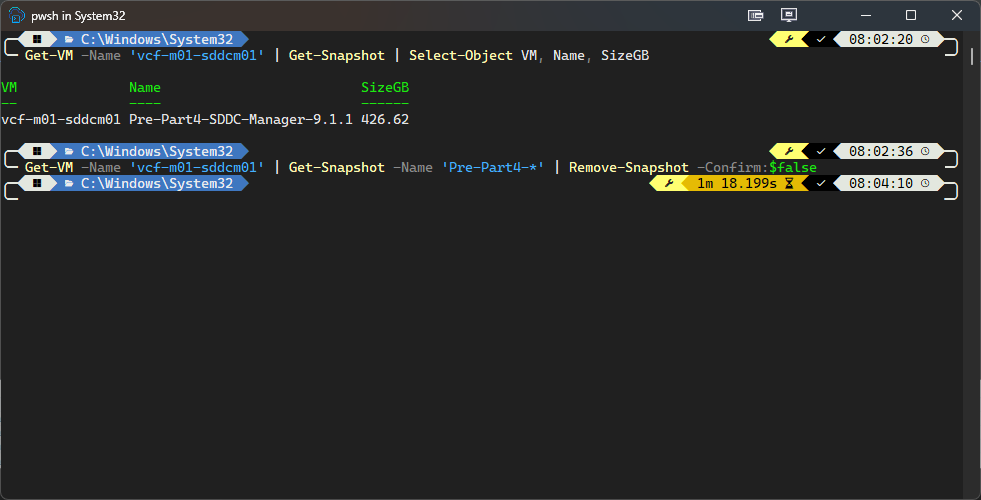The width and height of the screenshot is (981, 500).
Task: Click the C:\Windows\System32 path in the 08:02:20 prompt
Action: tap(157, 39)
